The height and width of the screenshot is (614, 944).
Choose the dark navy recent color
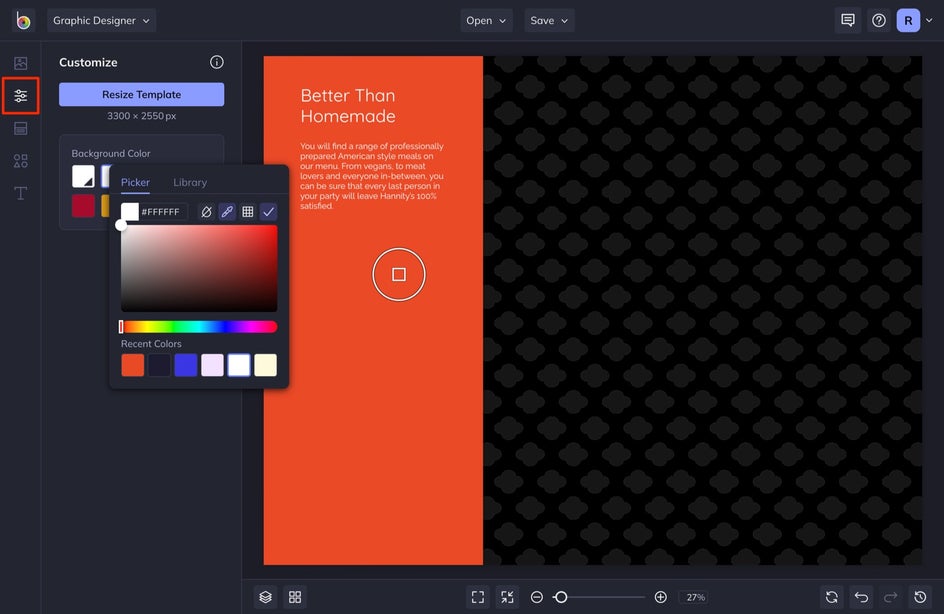[159, 365]
